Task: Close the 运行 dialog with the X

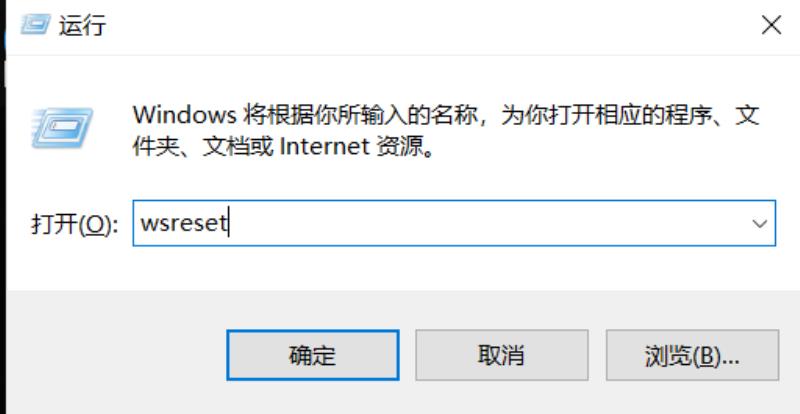Action: point(771,25)
